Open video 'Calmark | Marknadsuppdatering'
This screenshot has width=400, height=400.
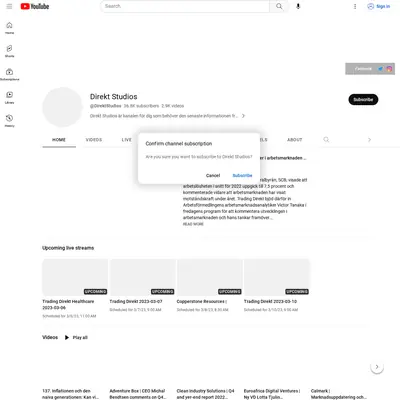(x=338, y=394)
